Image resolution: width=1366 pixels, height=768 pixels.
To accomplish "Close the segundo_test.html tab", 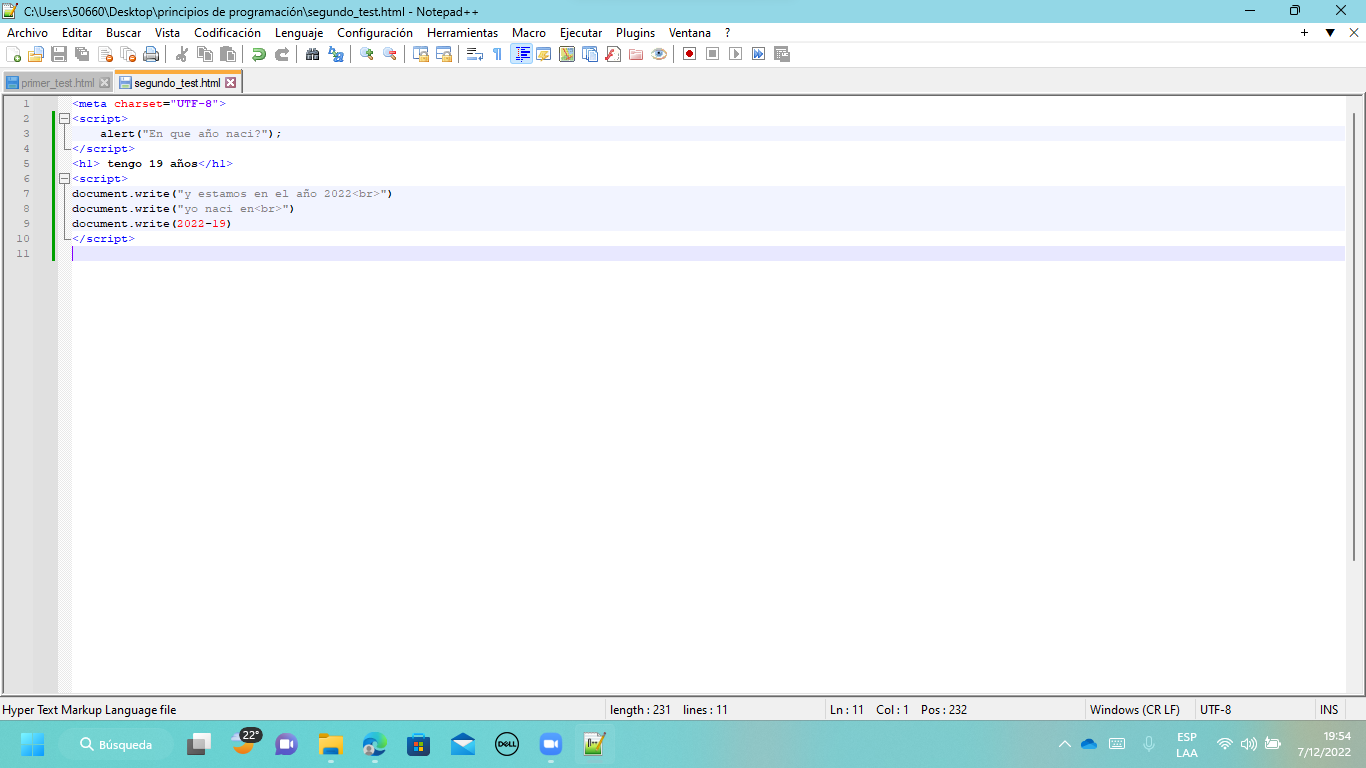I will tap(231, 83).
